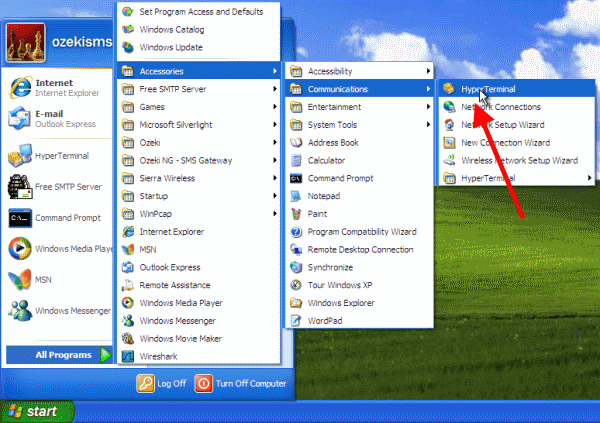
Task: Click the Windows start button
Action: pos(37,412)
